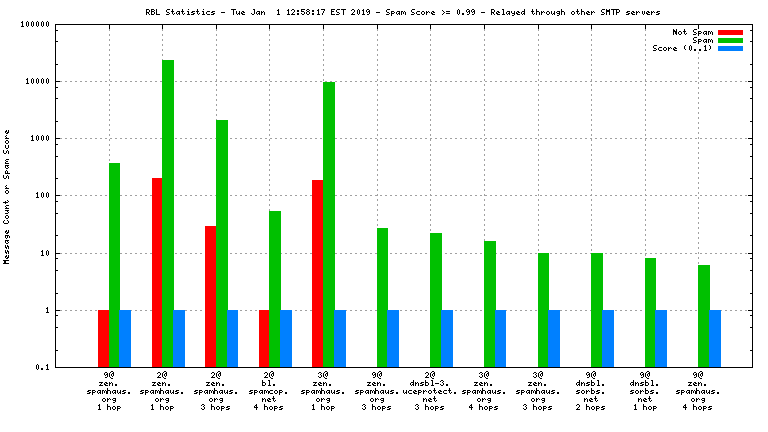Viewport: 768px width, 432px height.
Task: Click the 'Message Count or Spam Score' axis label
Action: pyautogui.click(x=7, y=196)
